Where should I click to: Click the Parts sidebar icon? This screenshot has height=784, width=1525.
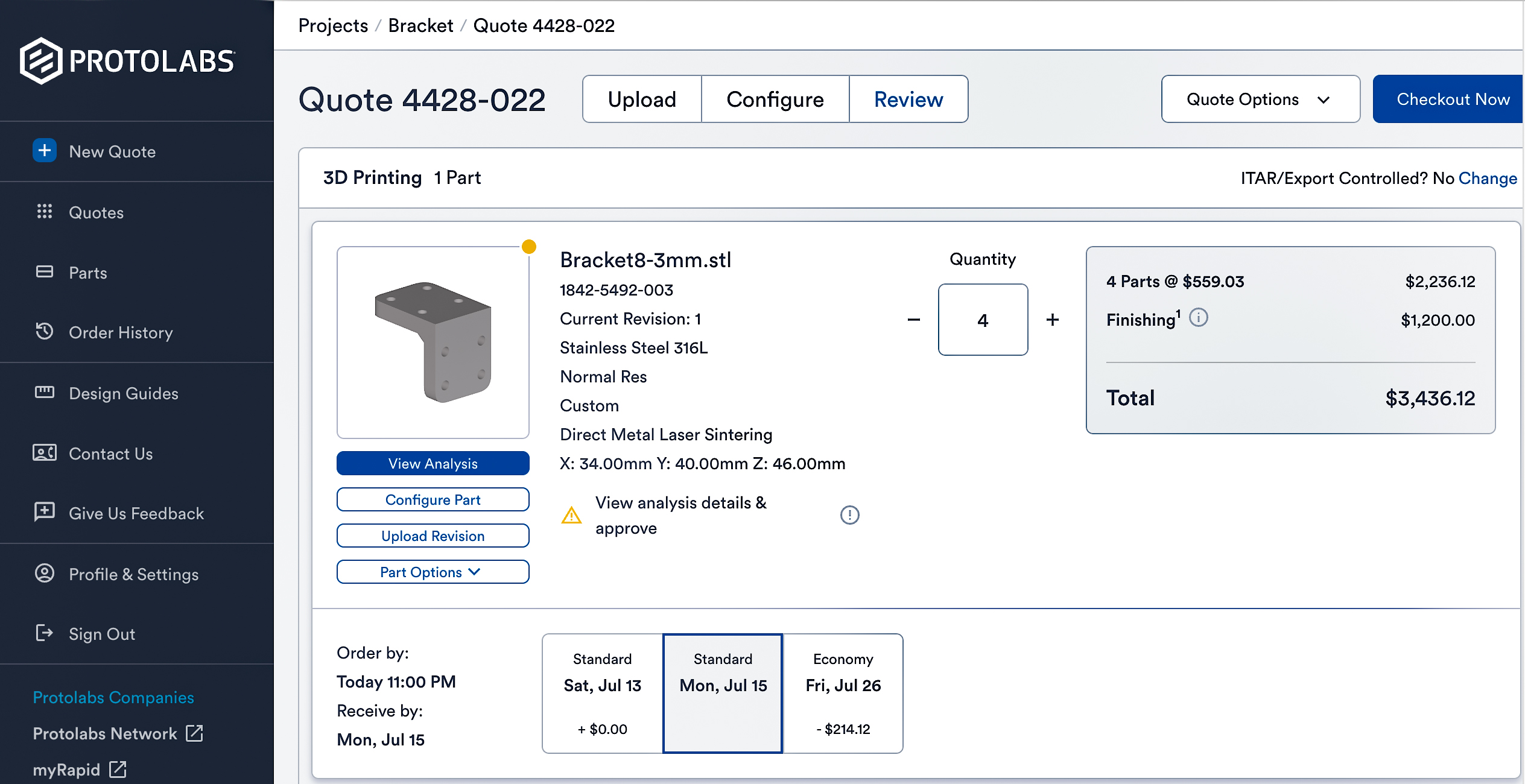(45, 272)
